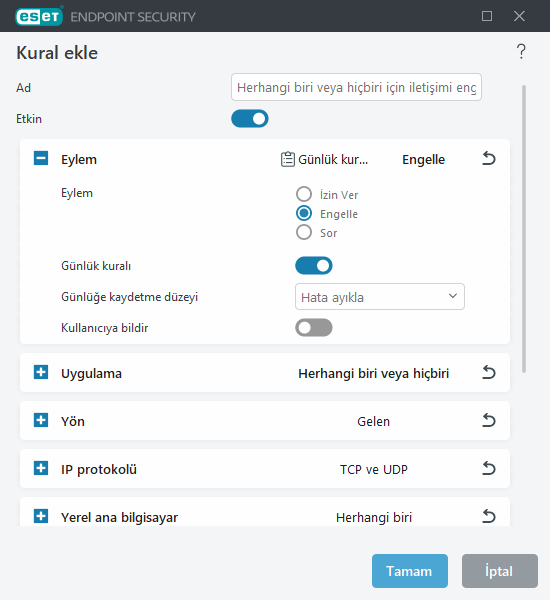Expand the Yön section
Screen dimensions: 550x600
pos(41,420)
